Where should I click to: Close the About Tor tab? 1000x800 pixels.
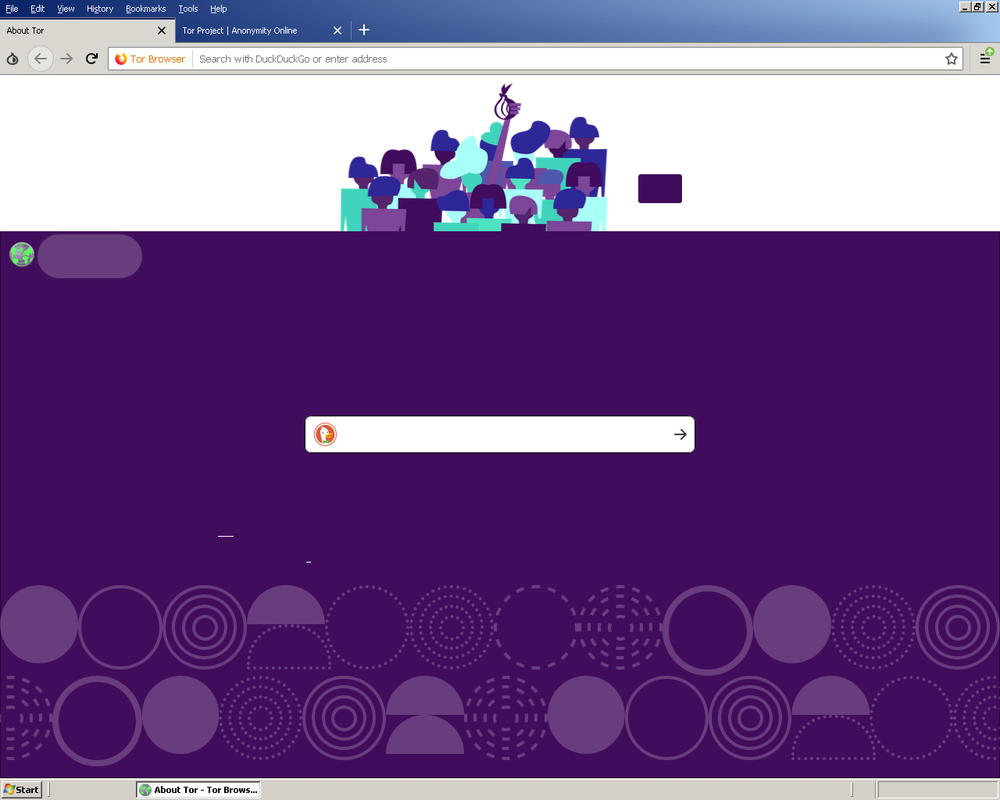coord(161,31)
